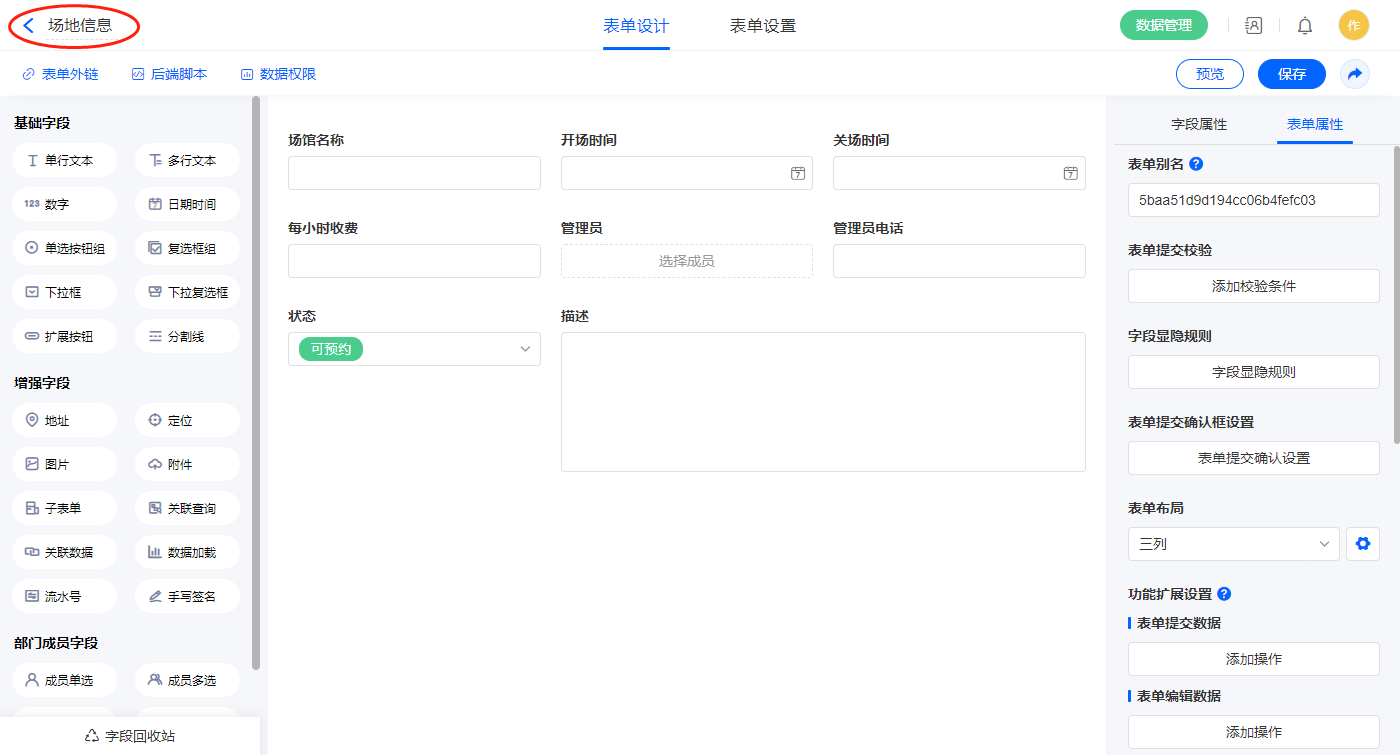
Task: Click the 预览 button
Action: click(1209, 74)
